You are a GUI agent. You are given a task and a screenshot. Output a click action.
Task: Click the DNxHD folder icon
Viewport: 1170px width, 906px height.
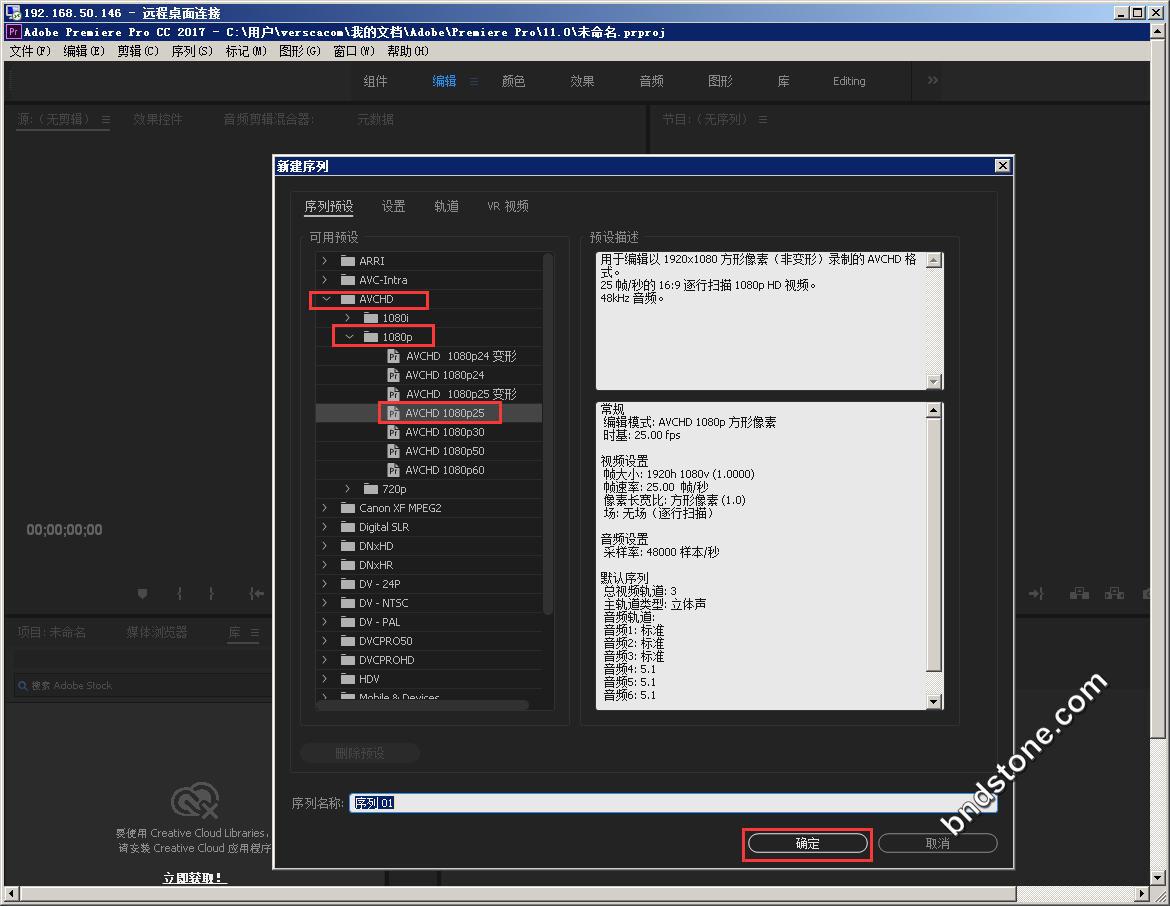[347, 546]
